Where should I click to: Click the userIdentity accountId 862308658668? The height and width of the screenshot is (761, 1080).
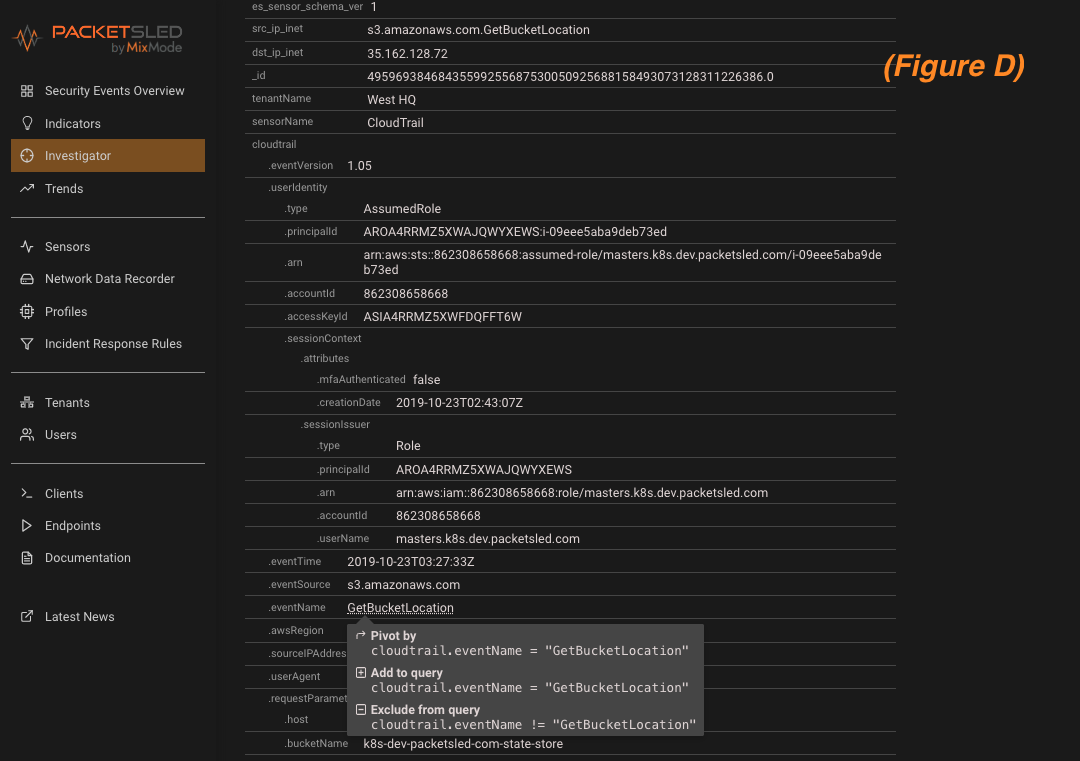[406, 294]
